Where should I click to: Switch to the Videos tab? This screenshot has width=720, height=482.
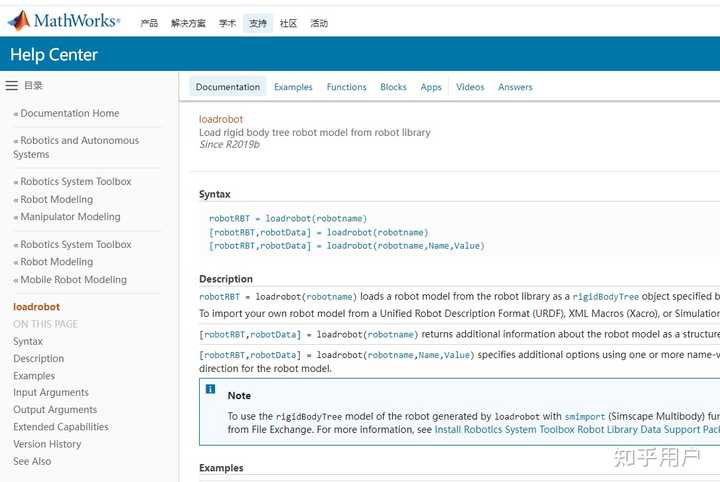[x=470, y=87]
